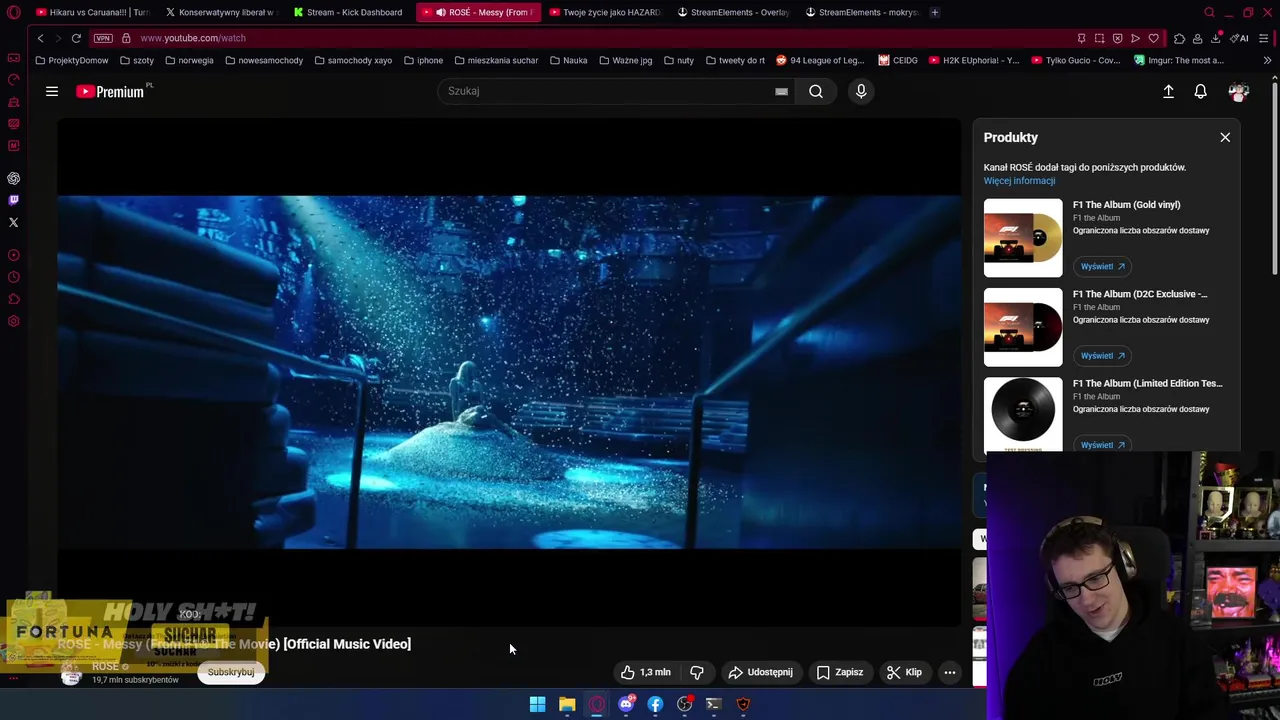
Task: Click Wyświetl for F1 The Album Gold vinyl
Action: click(1102, 266)
